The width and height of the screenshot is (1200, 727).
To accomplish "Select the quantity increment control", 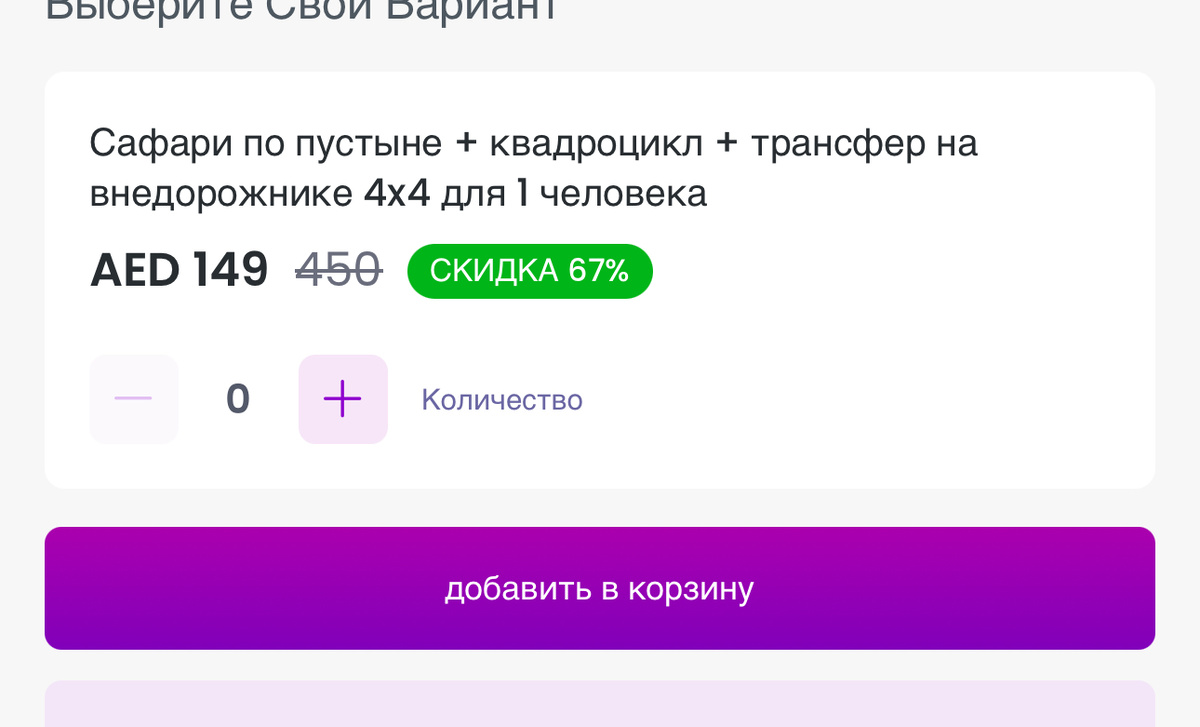I will 343,399.
